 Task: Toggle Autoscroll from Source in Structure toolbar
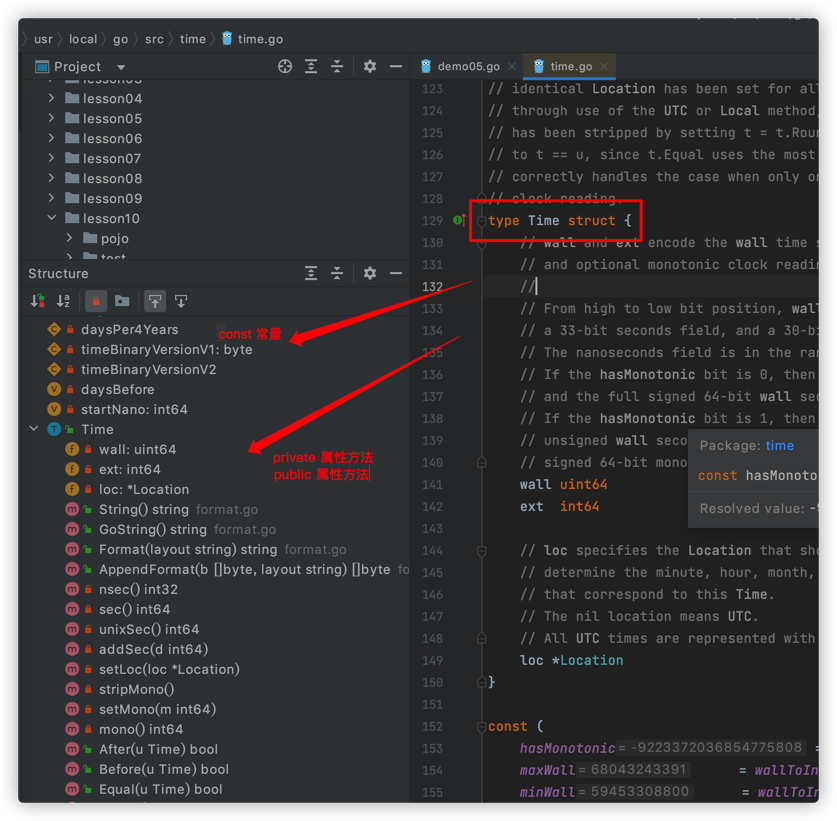point(181,302)
